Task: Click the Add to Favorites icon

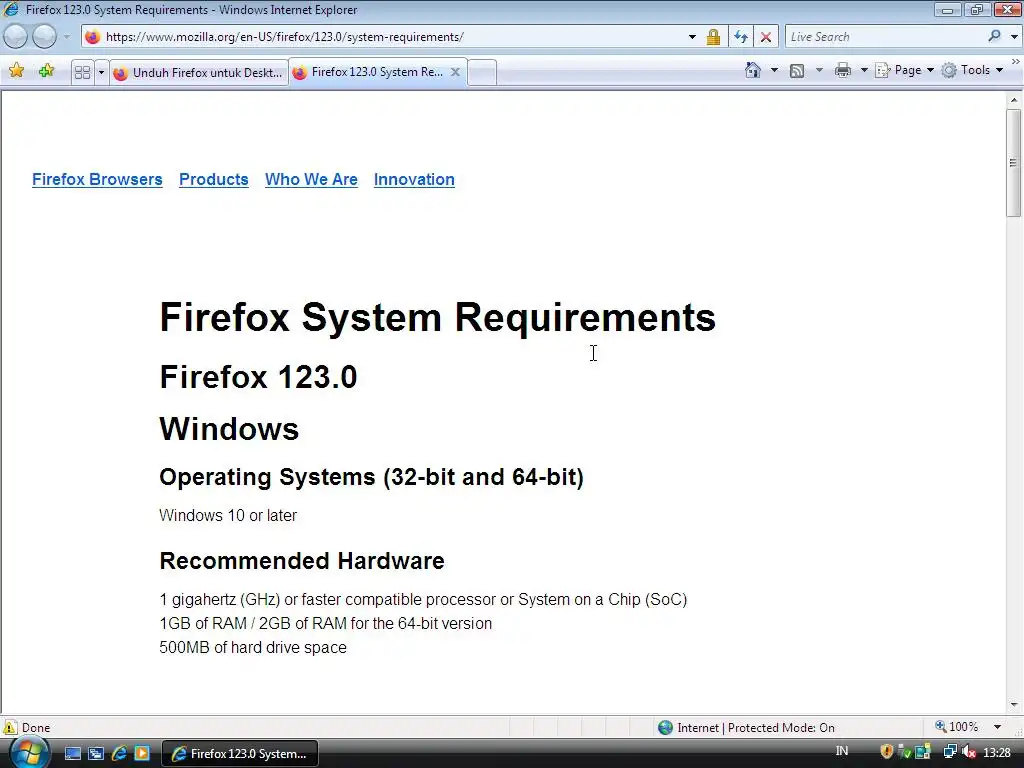Action: pyautogui.click(x=46, y=71)
